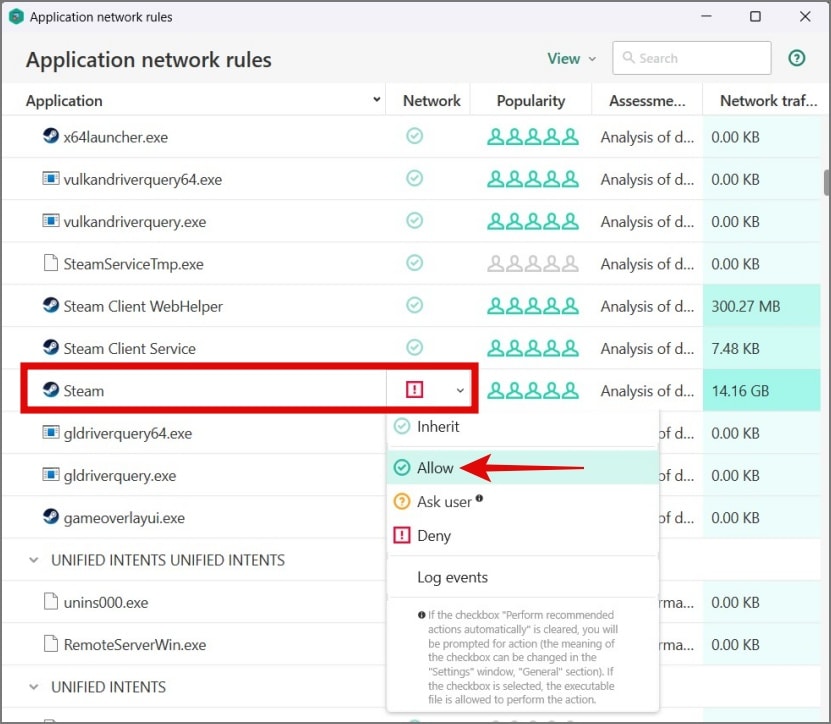The height and width of the screenshot is (724, 831).
Task: Click popularity rating of Steam Client WebHelper
Action: pos(533,306)
